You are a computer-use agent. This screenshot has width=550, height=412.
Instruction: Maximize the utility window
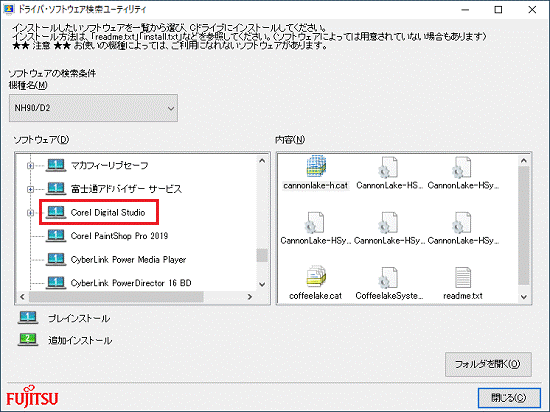pyautogui.click(x=498, y=10)
